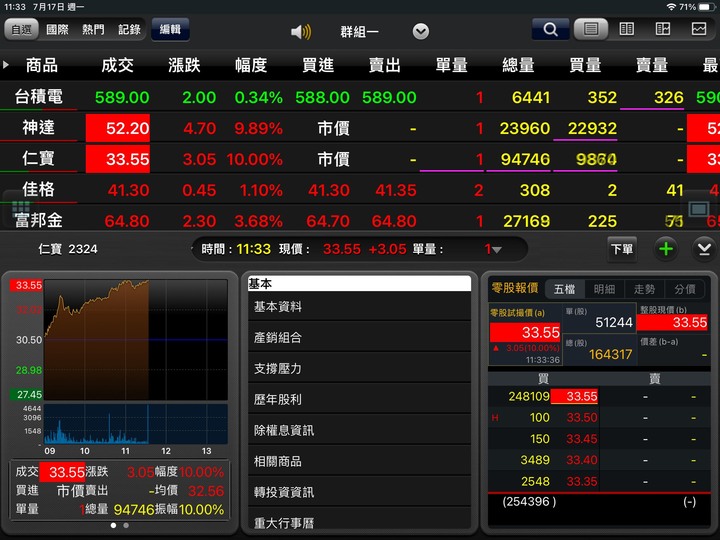Sort by the 總量 column header

tap(518, 65)
